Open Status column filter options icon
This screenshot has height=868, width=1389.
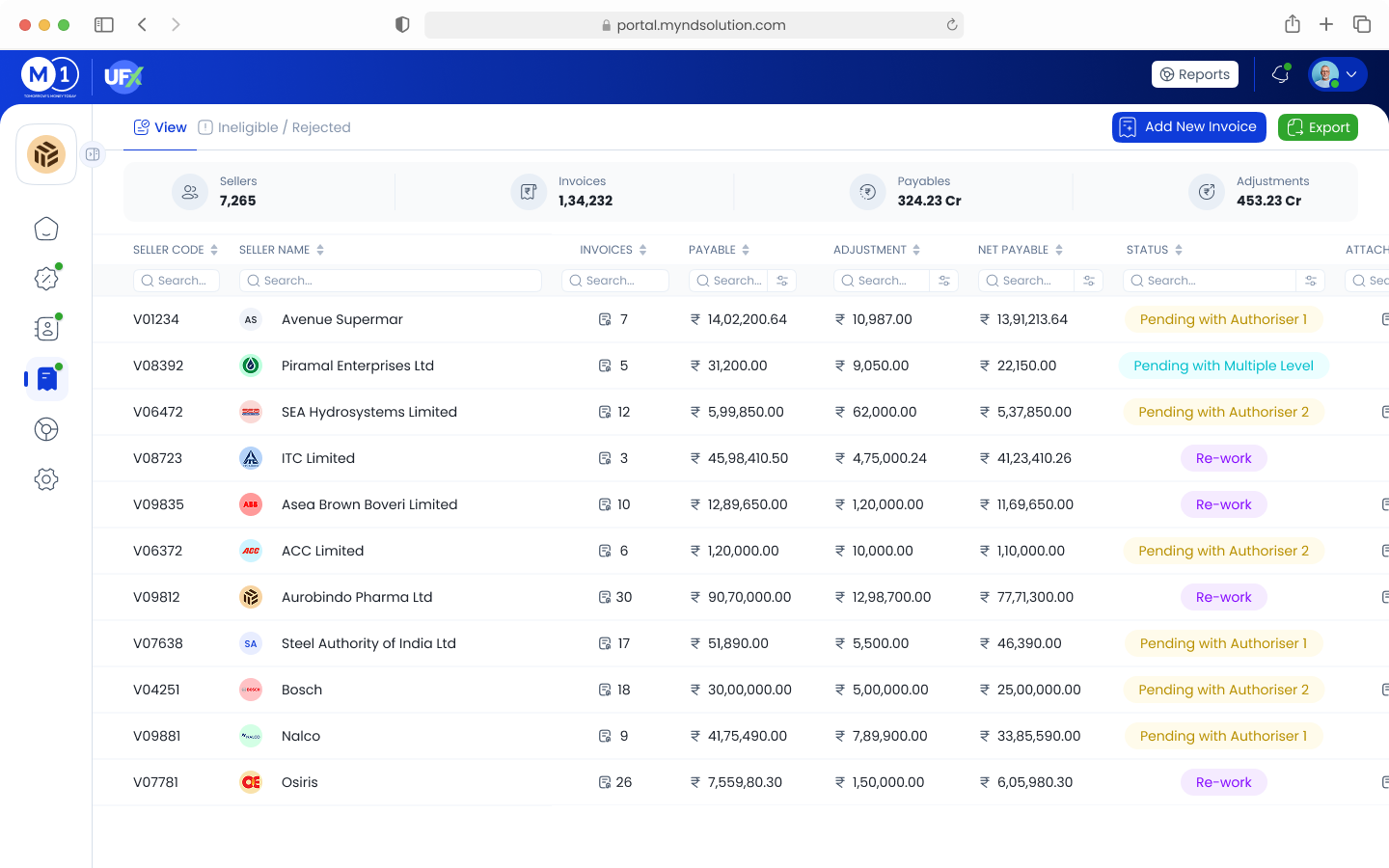1311,281
